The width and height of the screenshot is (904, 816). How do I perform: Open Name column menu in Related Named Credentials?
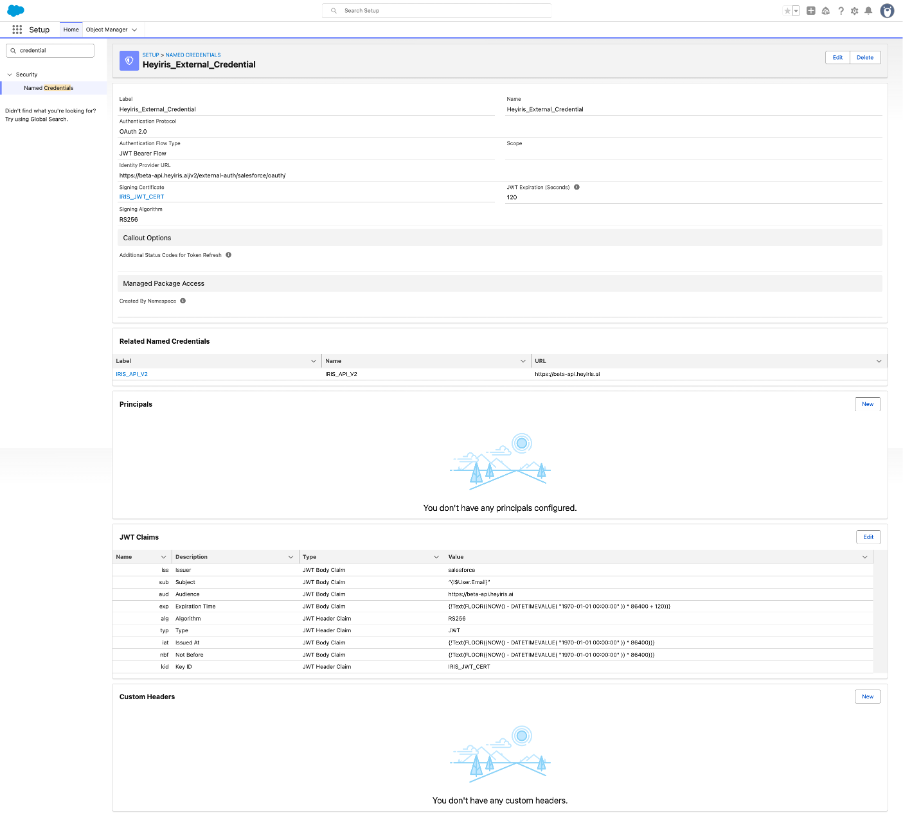click(x=523, y=361)
